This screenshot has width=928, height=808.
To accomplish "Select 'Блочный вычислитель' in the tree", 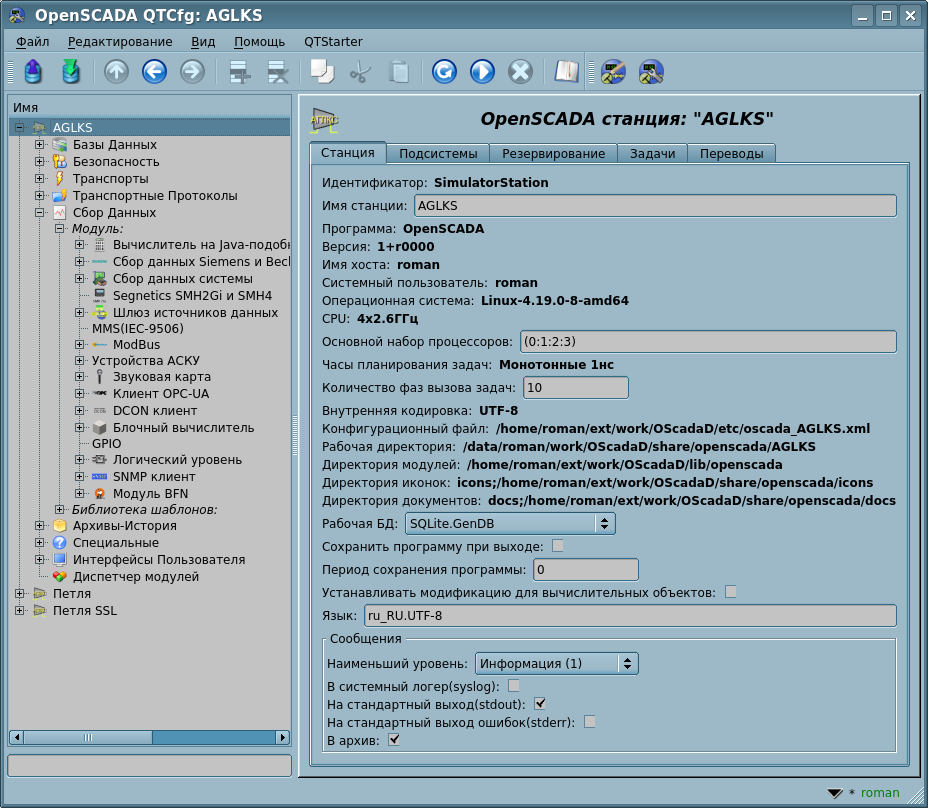I will (183, 427).
